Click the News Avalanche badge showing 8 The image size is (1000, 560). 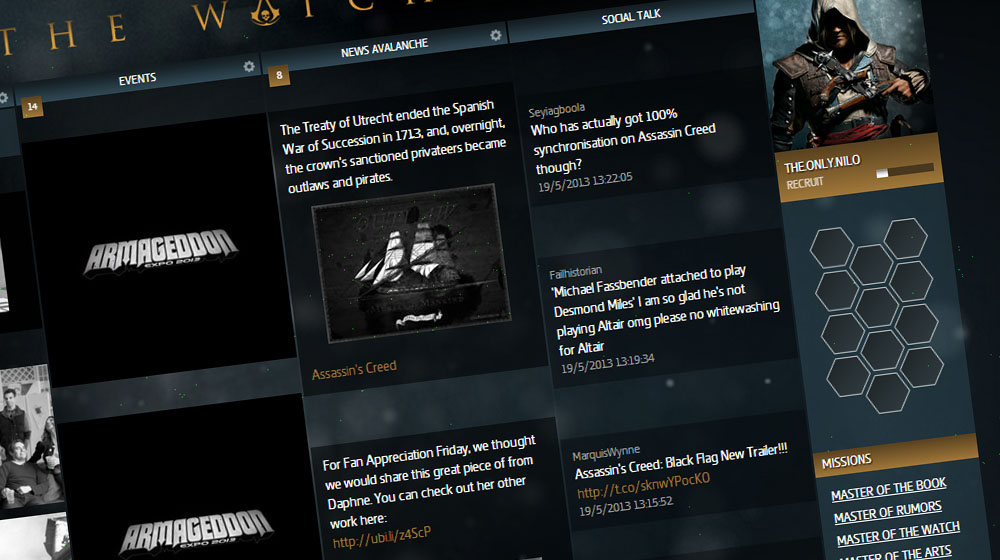tap(279, 76)
